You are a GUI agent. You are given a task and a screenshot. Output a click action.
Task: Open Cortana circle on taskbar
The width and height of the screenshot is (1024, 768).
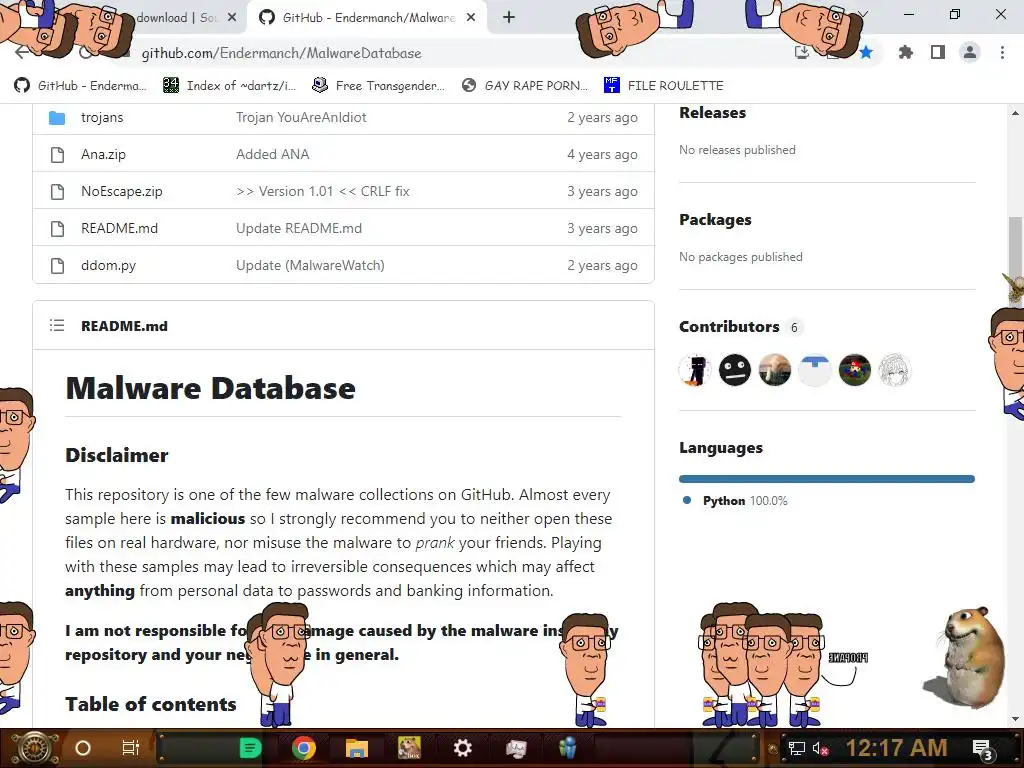point(83,748)
